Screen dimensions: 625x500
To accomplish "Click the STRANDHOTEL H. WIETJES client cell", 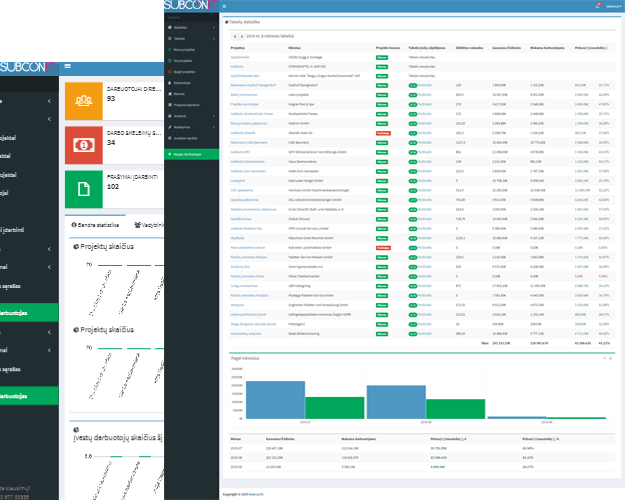I will pyautogui.click(x=307, y=67).
